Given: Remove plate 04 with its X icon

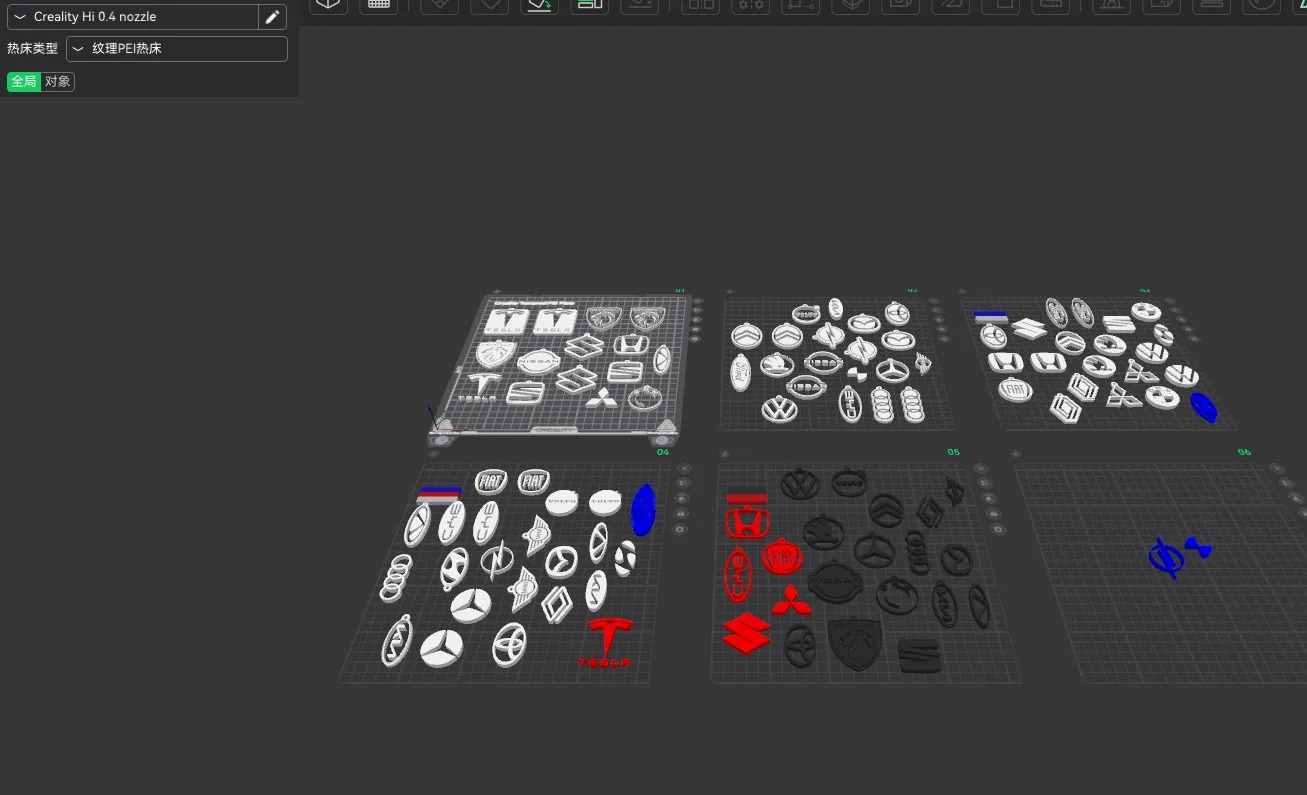Looking at the screenshot, I should coord(684,468).
